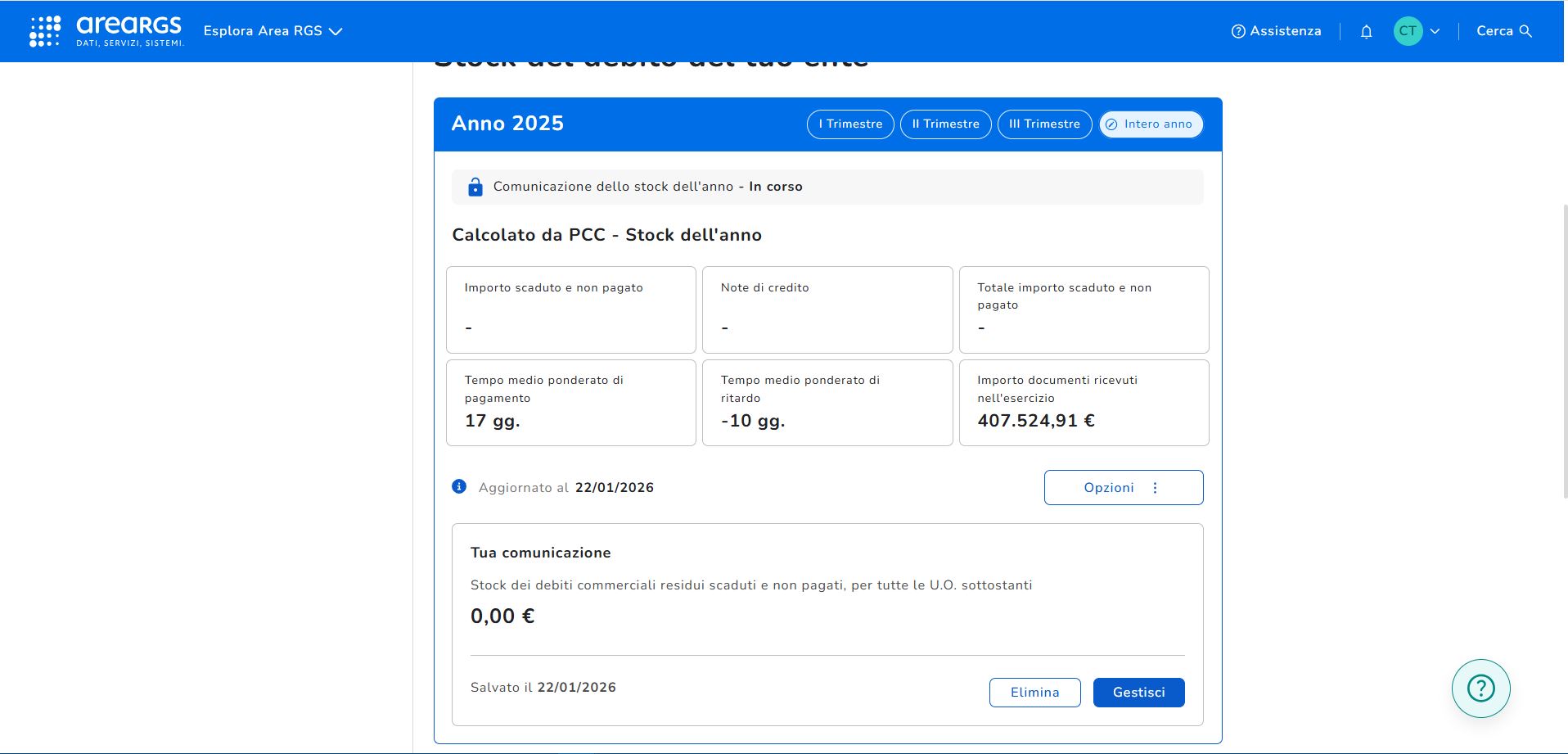
Task: Select the I Trimestre period
Action: (850, 124)
